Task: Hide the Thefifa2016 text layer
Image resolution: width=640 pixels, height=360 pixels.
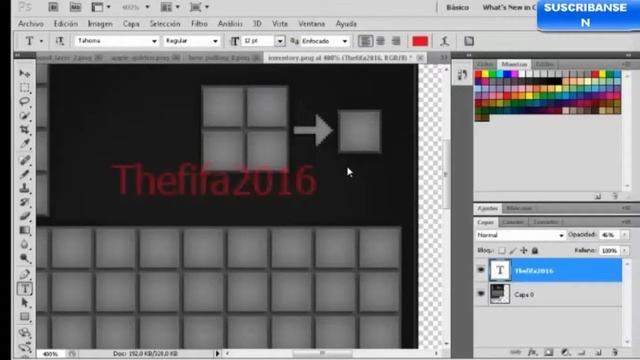Action: tap(481, 270)
